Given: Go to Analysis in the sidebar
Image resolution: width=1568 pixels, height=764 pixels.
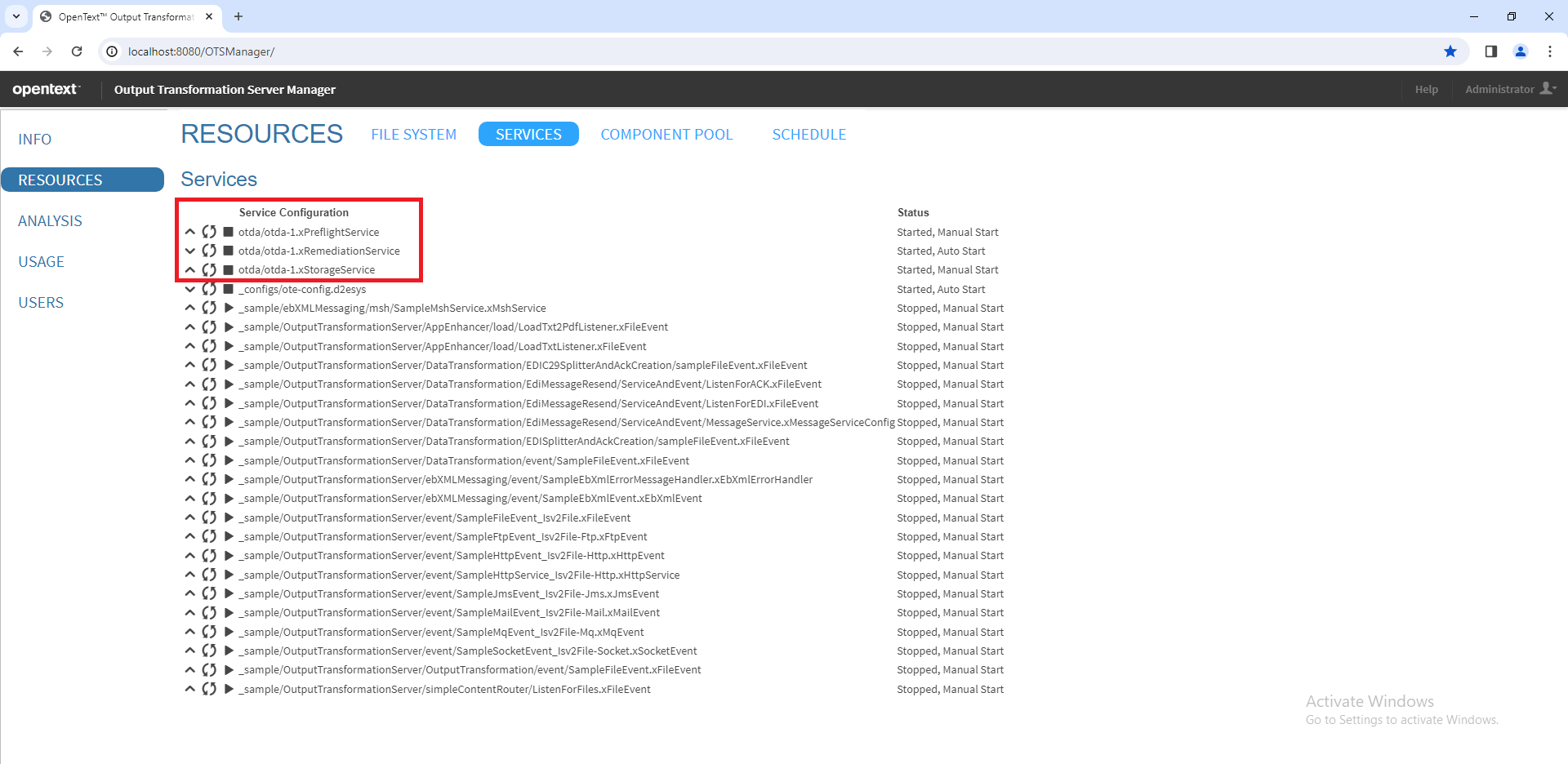Looking at the screenshot, I should 50,221.
